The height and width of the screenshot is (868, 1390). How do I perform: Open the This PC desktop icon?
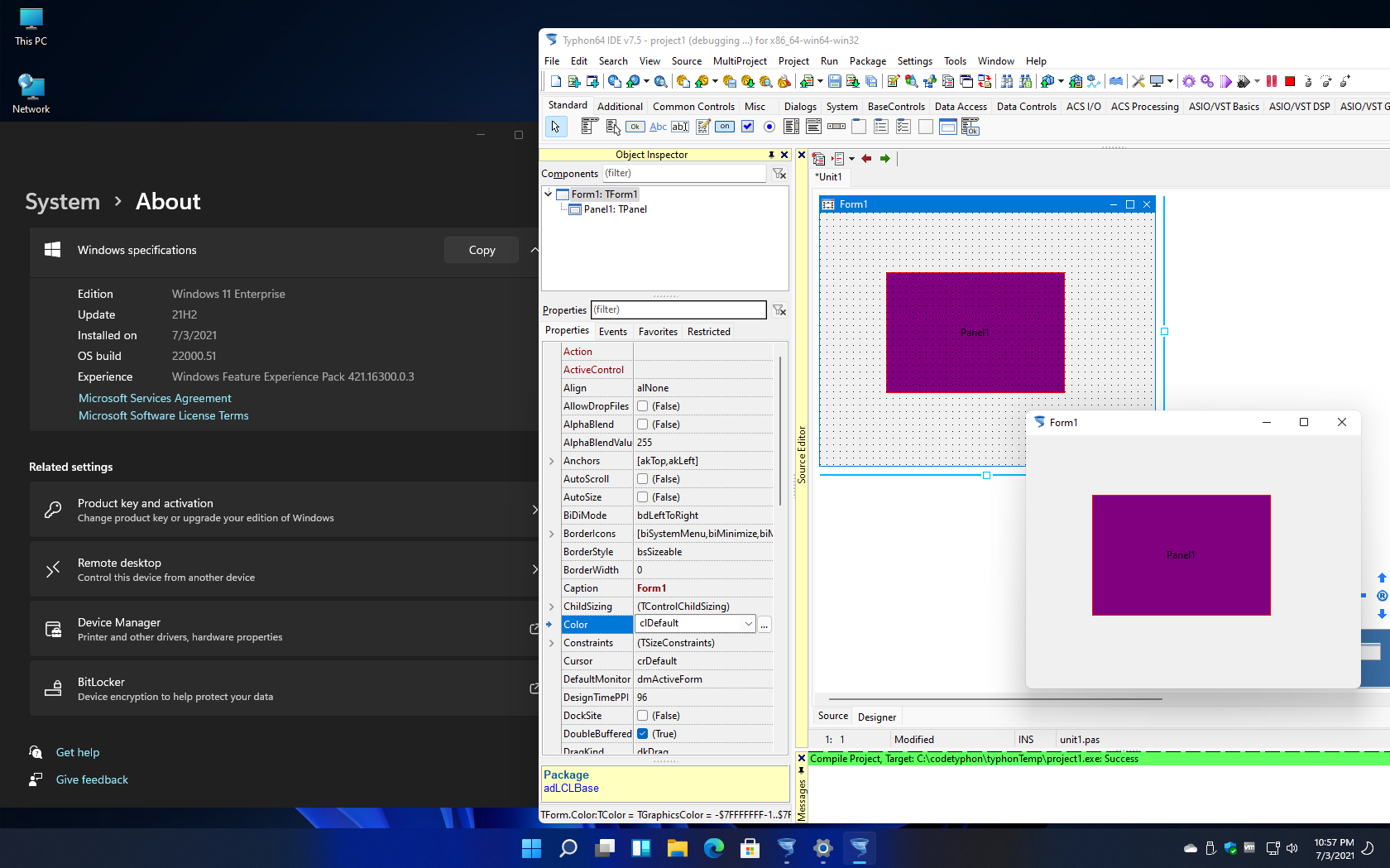pyautogui.click(x=31, y=27)
